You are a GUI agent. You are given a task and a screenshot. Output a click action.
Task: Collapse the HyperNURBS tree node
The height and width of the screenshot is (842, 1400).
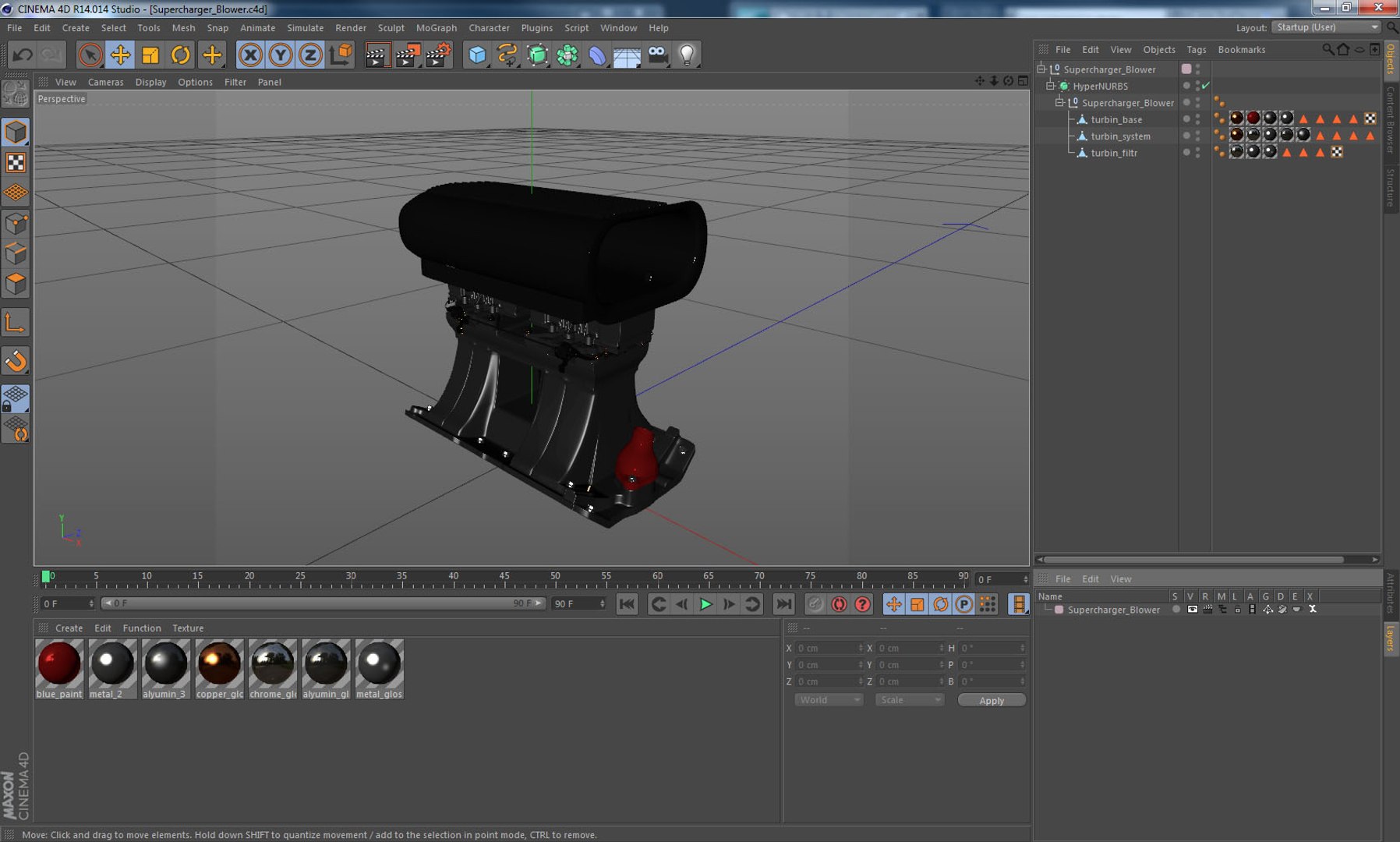[x=1051, y=86]
